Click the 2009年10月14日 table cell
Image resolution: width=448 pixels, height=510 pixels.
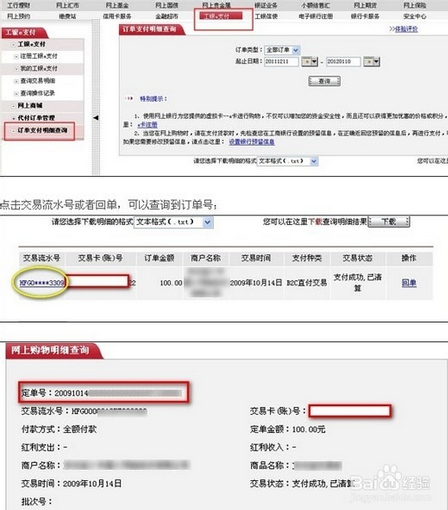point(256,283)
